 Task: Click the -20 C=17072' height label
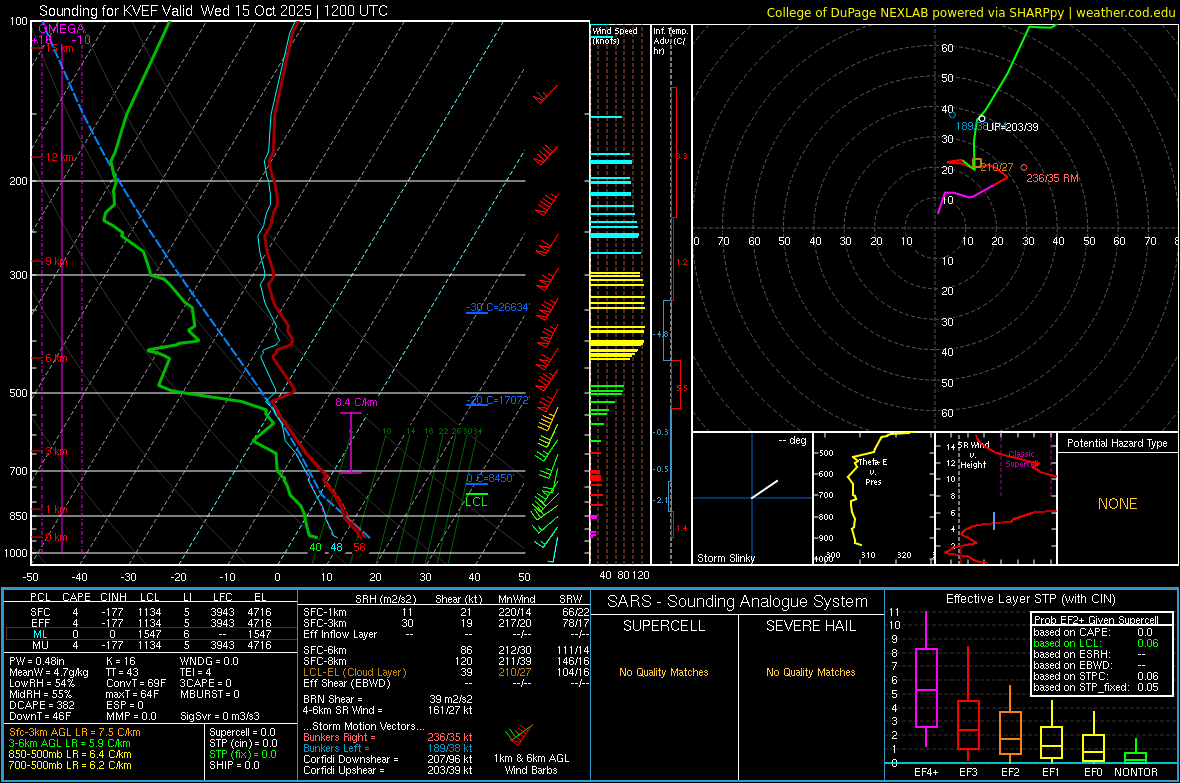tap(498, 401)
